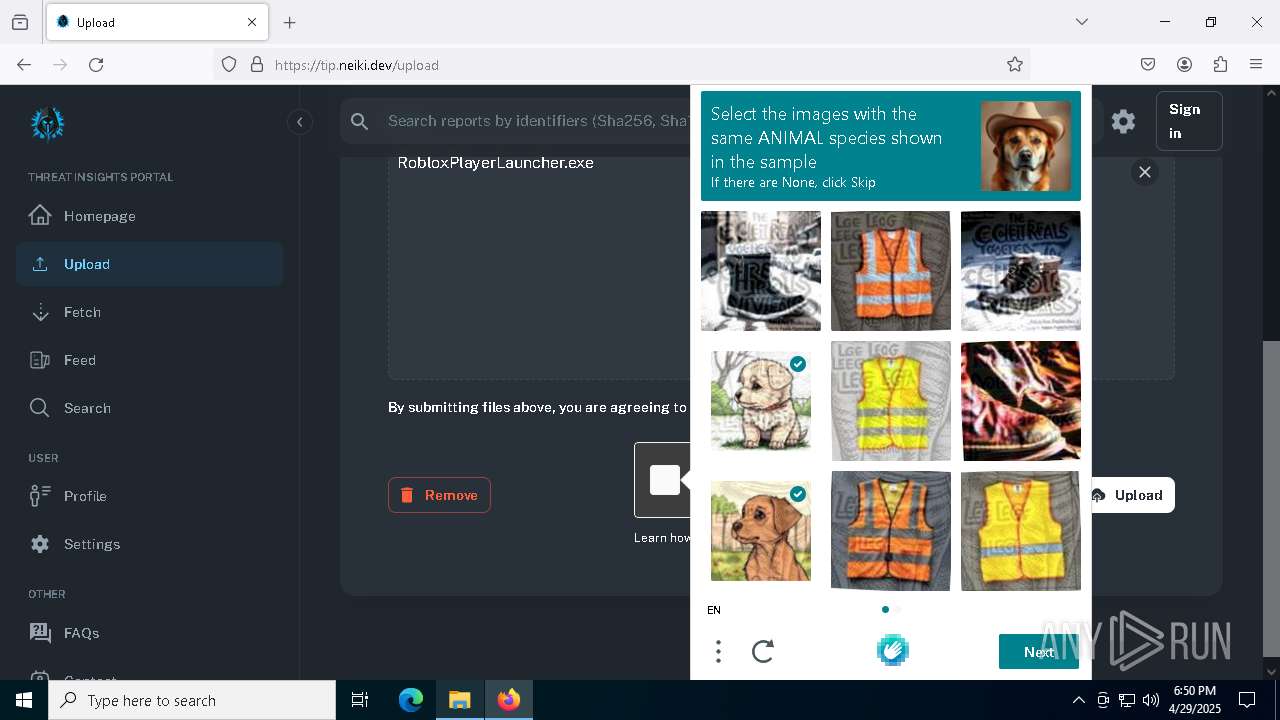Open Firefox account icon
Image resolution: width=1280 pixels, height=720 pixels.
1184,64
